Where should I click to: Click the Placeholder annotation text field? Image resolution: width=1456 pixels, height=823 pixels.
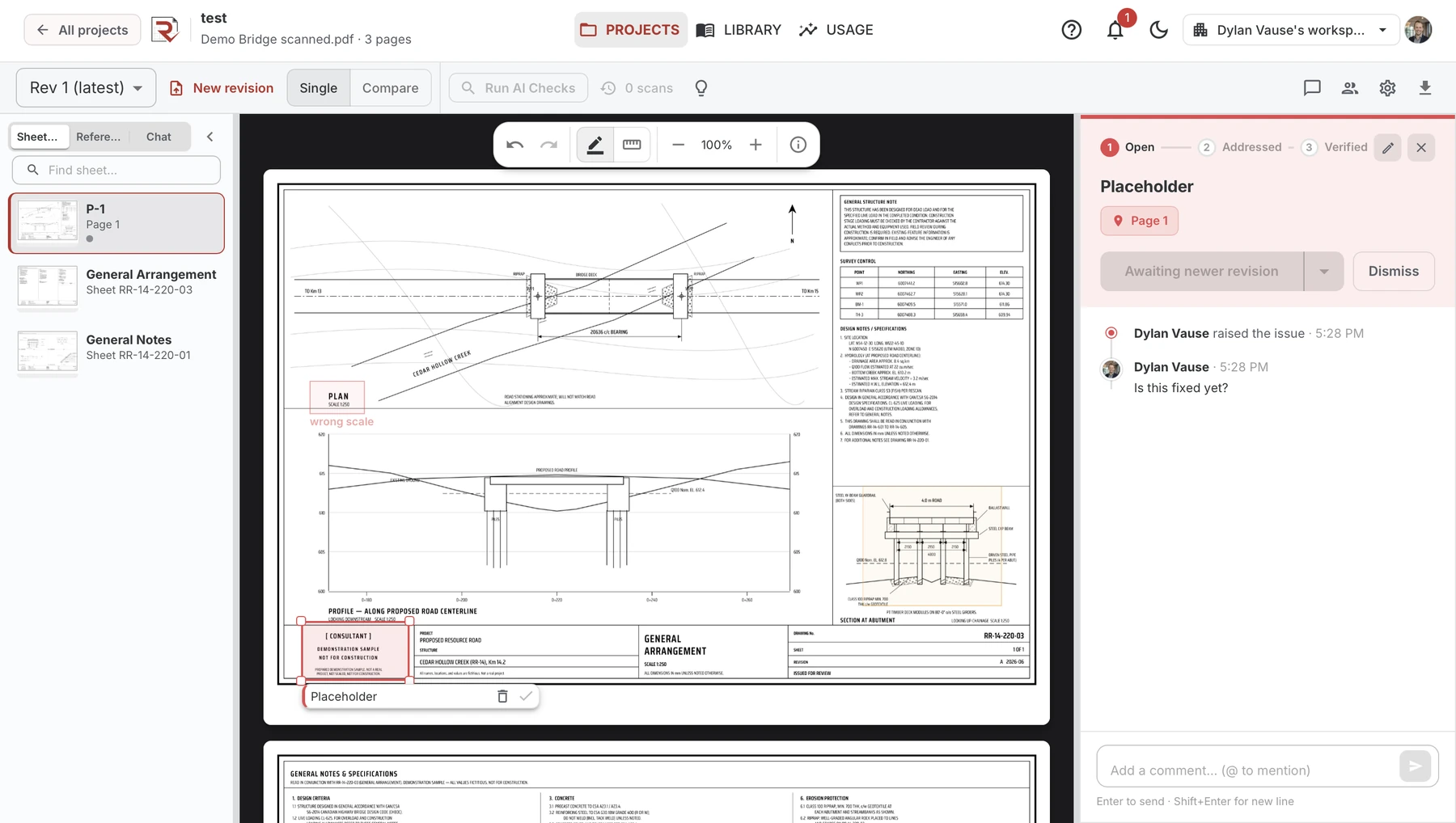[399, 696]
